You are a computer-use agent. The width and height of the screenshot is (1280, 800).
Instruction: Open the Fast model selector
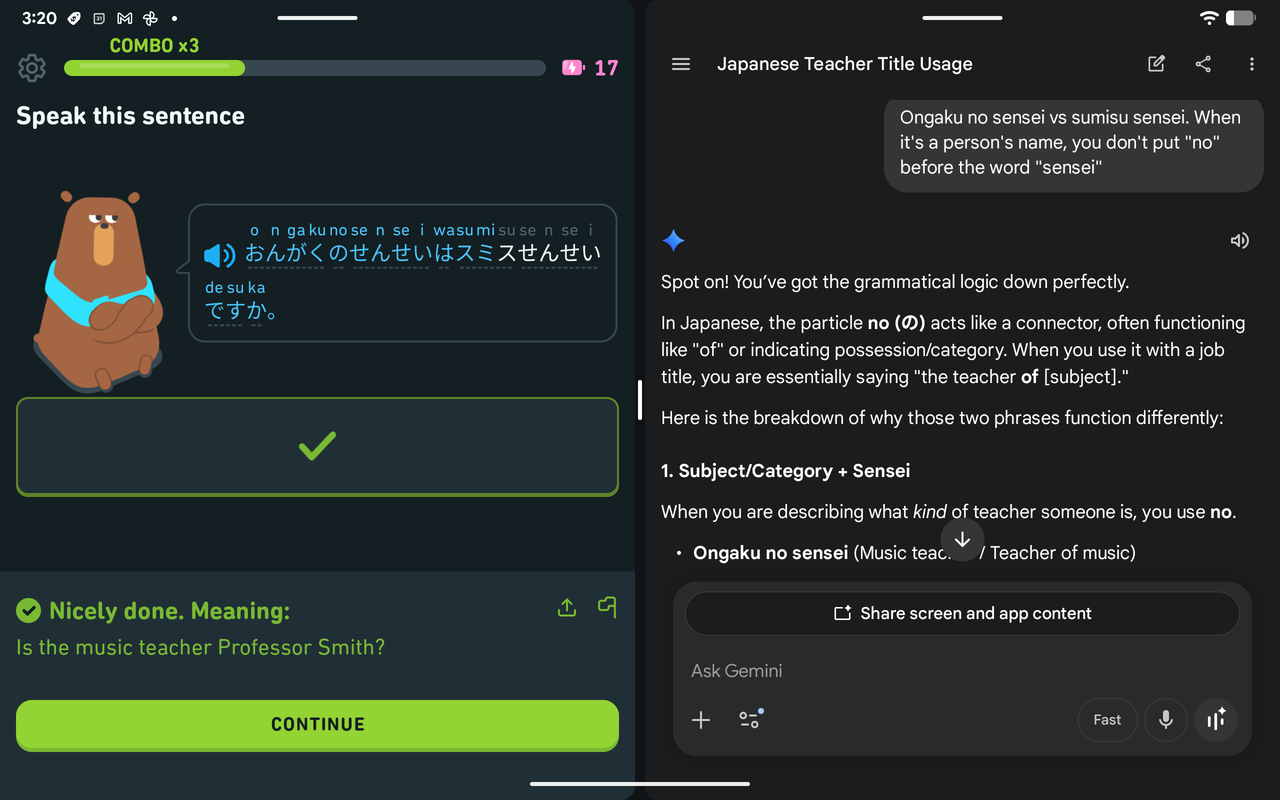(1107, 720)
